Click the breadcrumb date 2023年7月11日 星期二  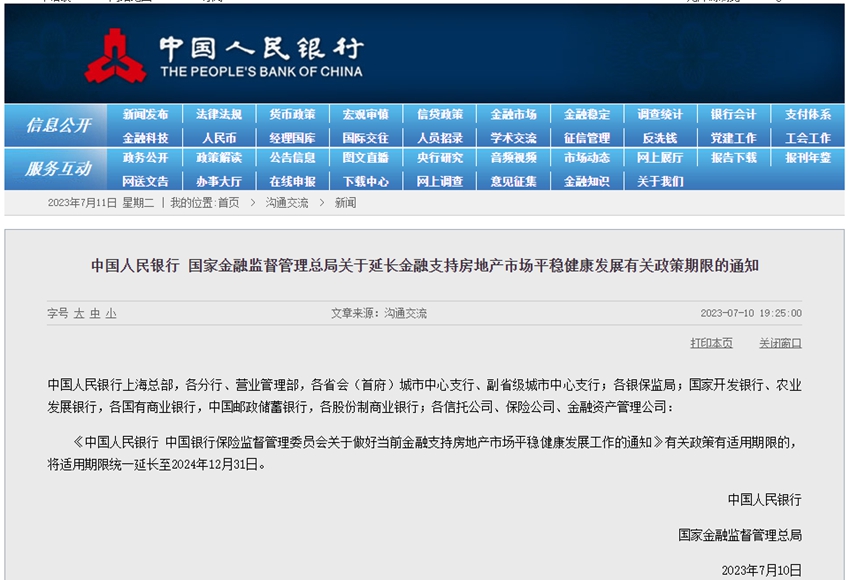(101, 203)
